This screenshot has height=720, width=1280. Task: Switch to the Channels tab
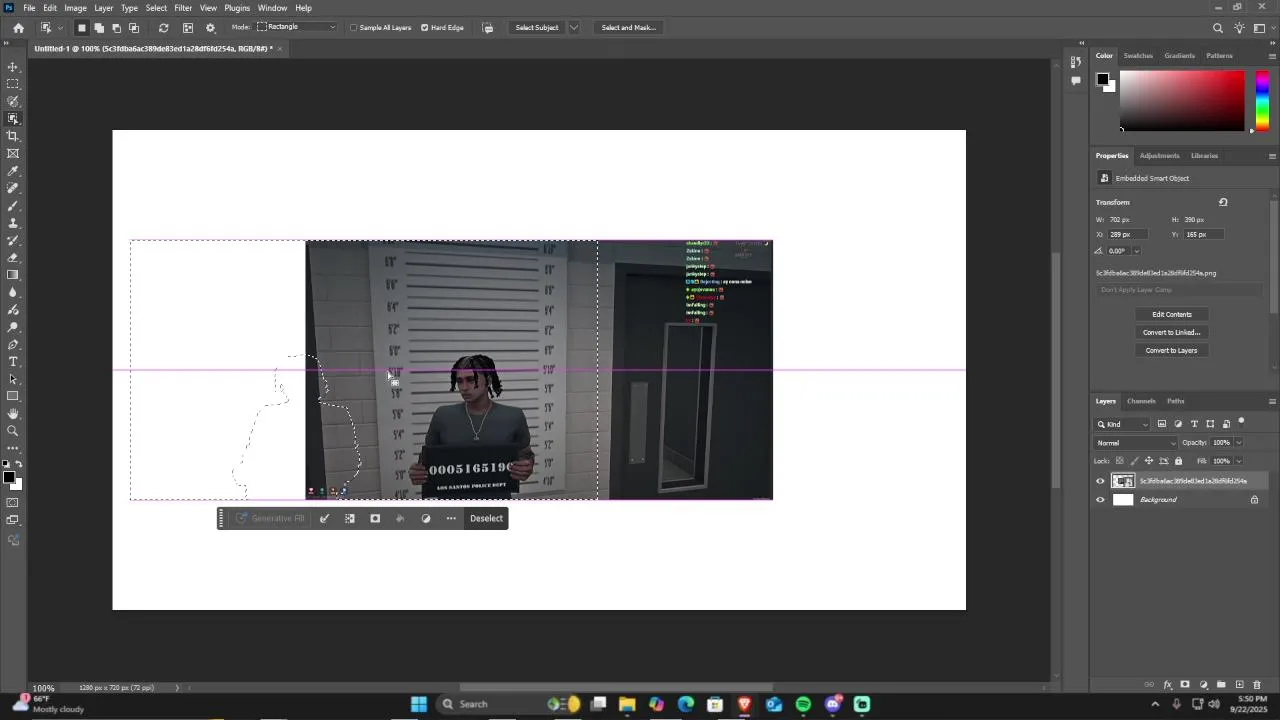pyautogui.click(x=1141, y=401)
